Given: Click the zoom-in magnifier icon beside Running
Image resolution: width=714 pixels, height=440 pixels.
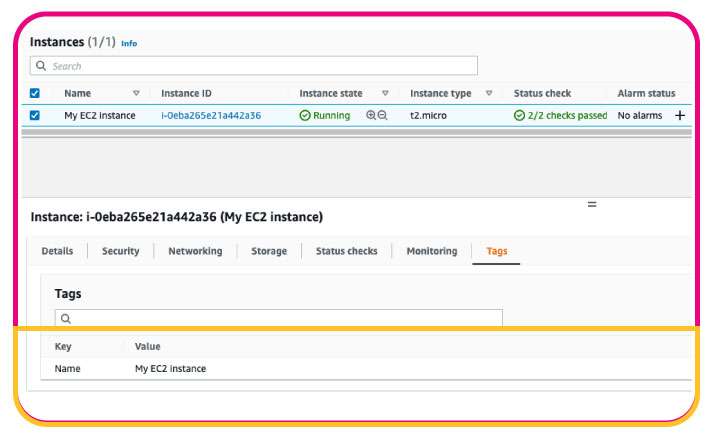Looking at the screenshot, I should click(371, 116).
